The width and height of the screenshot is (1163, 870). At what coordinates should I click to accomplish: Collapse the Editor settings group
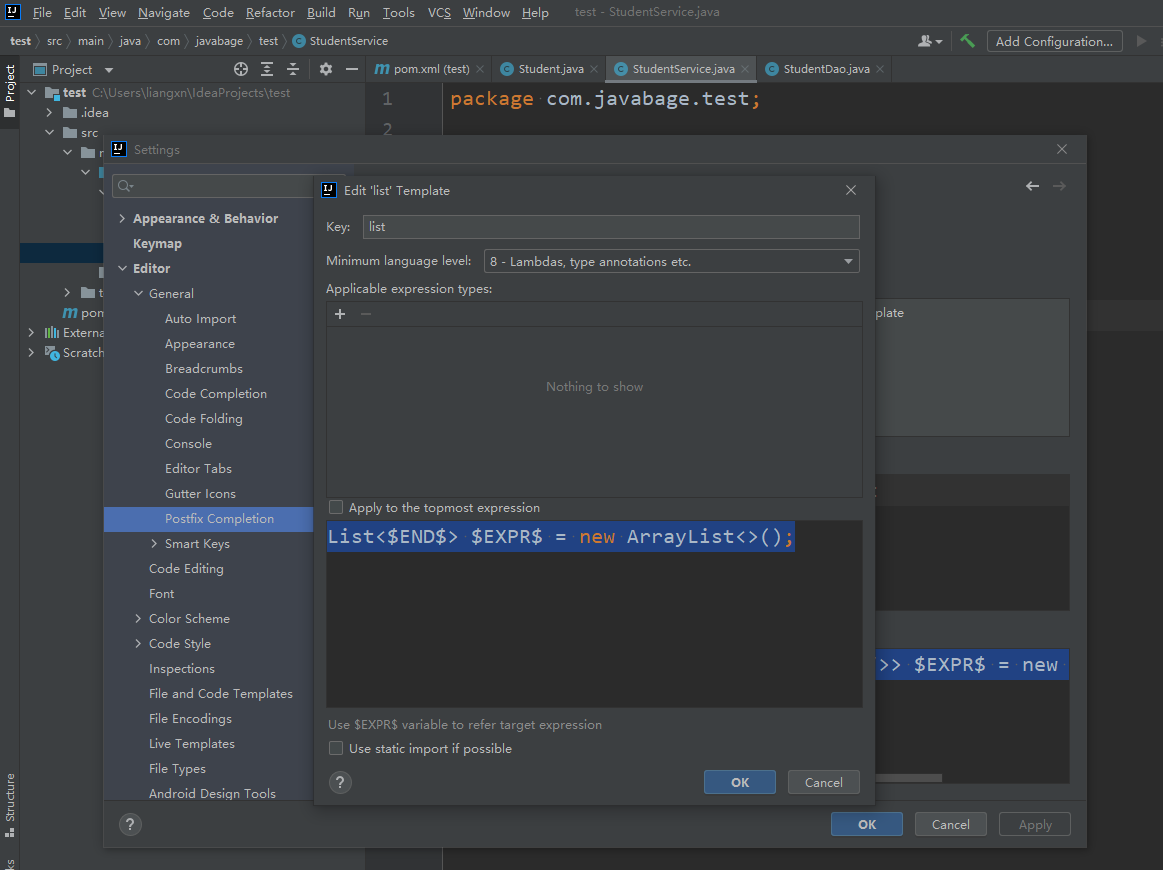(x=122, y=268)
